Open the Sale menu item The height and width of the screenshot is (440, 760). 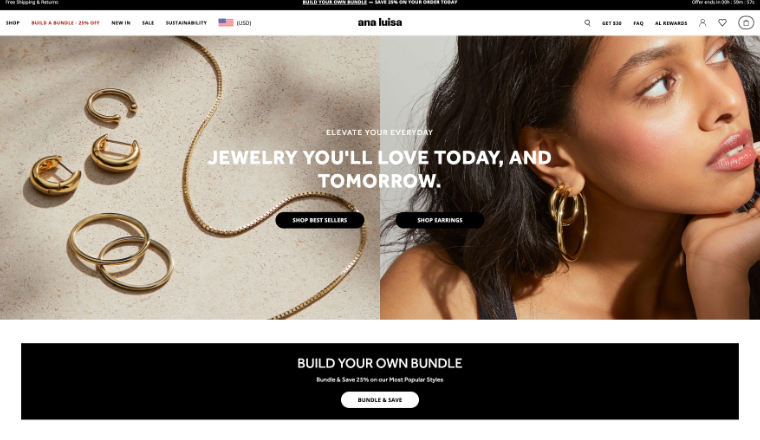(148, 23)
